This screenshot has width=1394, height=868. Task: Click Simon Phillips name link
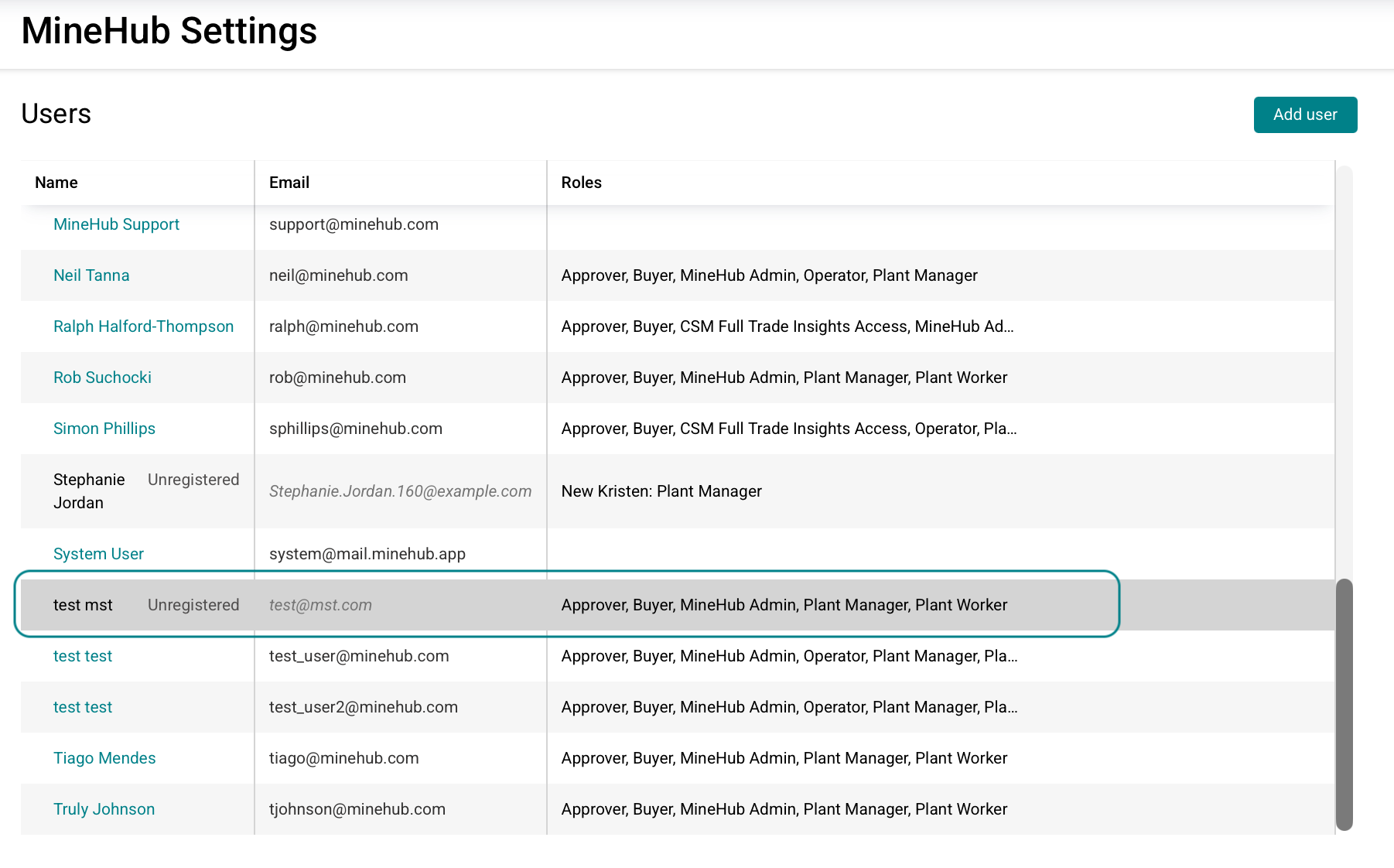104,429
